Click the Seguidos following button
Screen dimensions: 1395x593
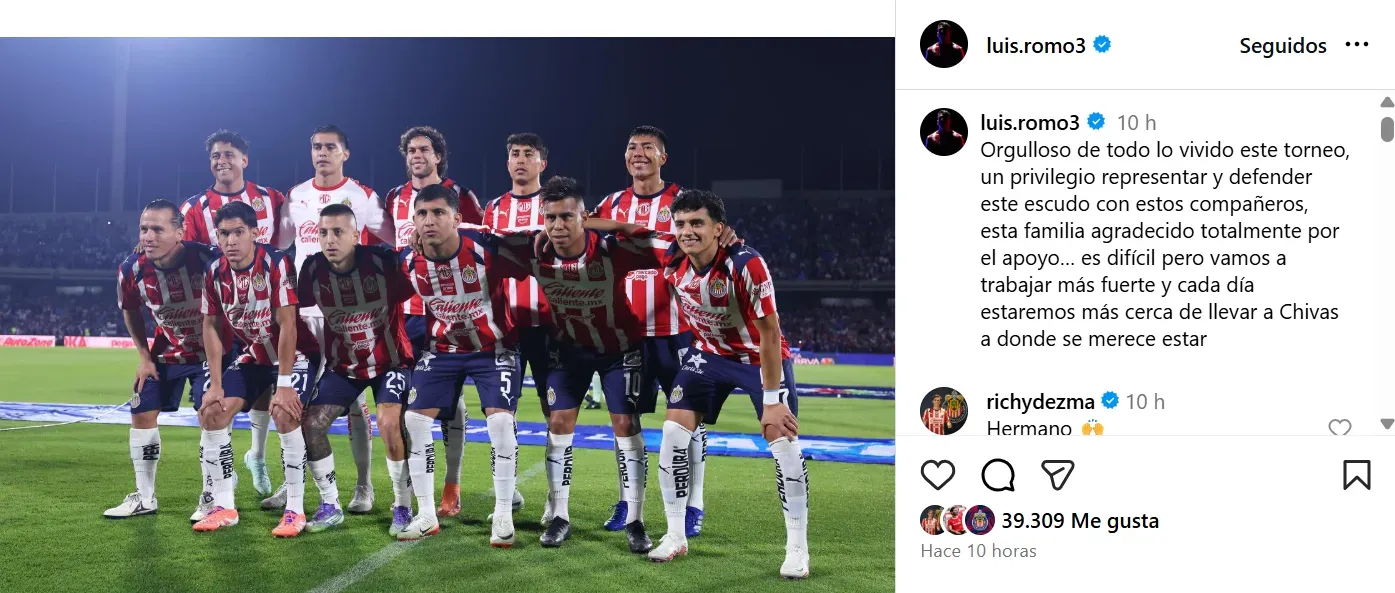tap(1283, 46)
